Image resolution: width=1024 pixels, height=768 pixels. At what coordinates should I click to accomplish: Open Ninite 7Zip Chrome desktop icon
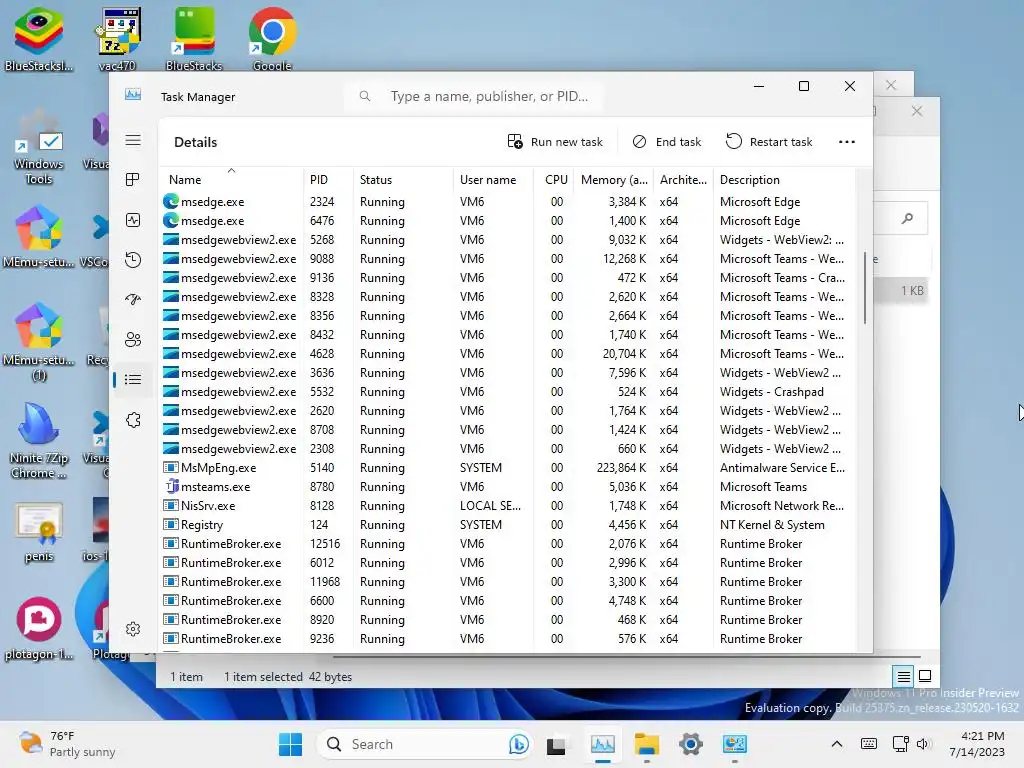click(39, 441)
